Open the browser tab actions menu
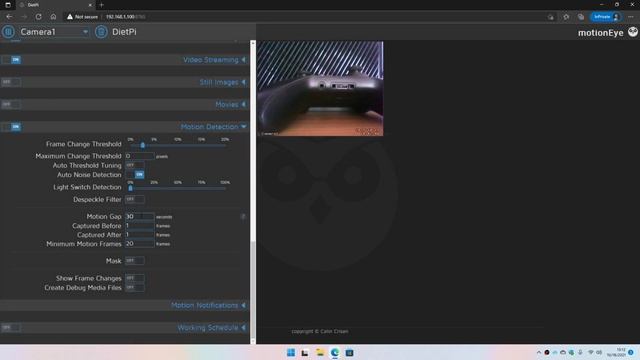The image size is (640, 360). coord(8,5)
